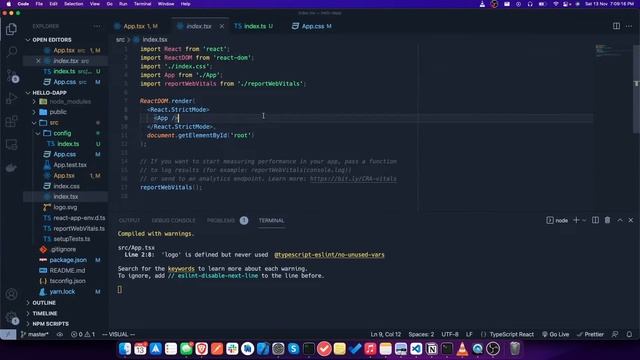Open .gitignore in file tree
The width and height of the screenshot is (640, 360).
click(x=66, y=249)
